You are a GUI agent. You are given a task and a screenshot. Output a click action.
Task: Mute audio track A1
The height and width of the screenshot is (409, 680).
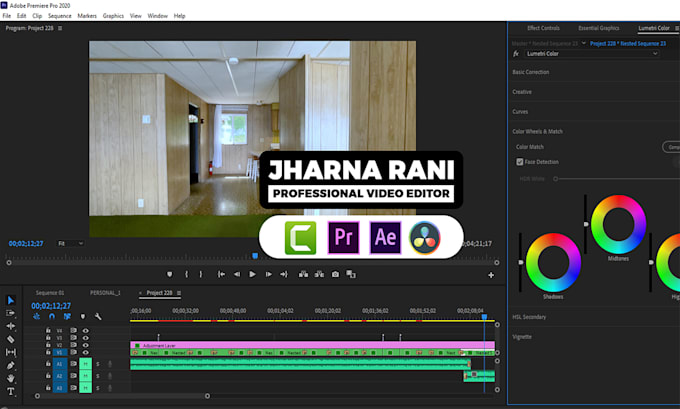pyautogui.click(x=85, y=364)
